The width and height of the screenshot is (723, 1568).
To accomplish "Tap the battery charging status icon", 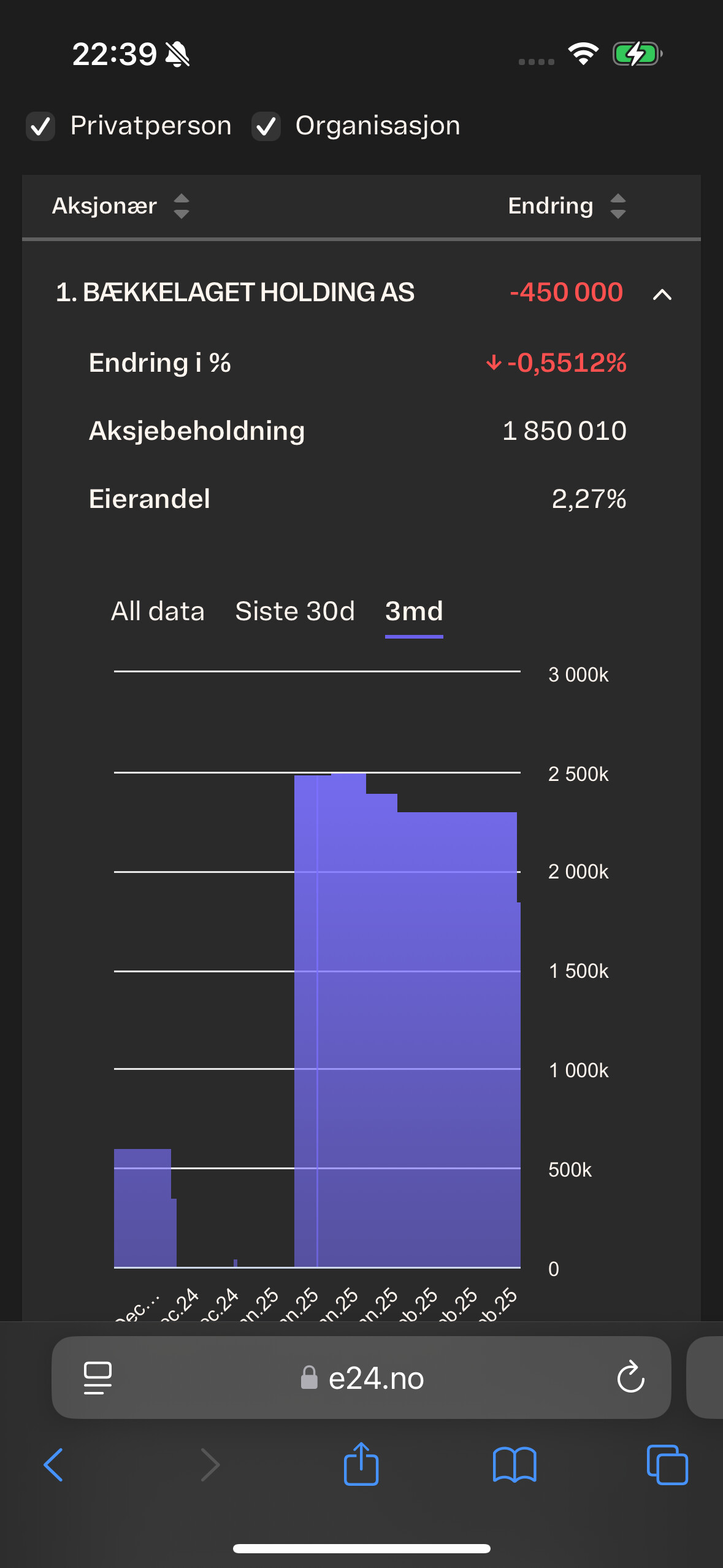I will 637,54.
